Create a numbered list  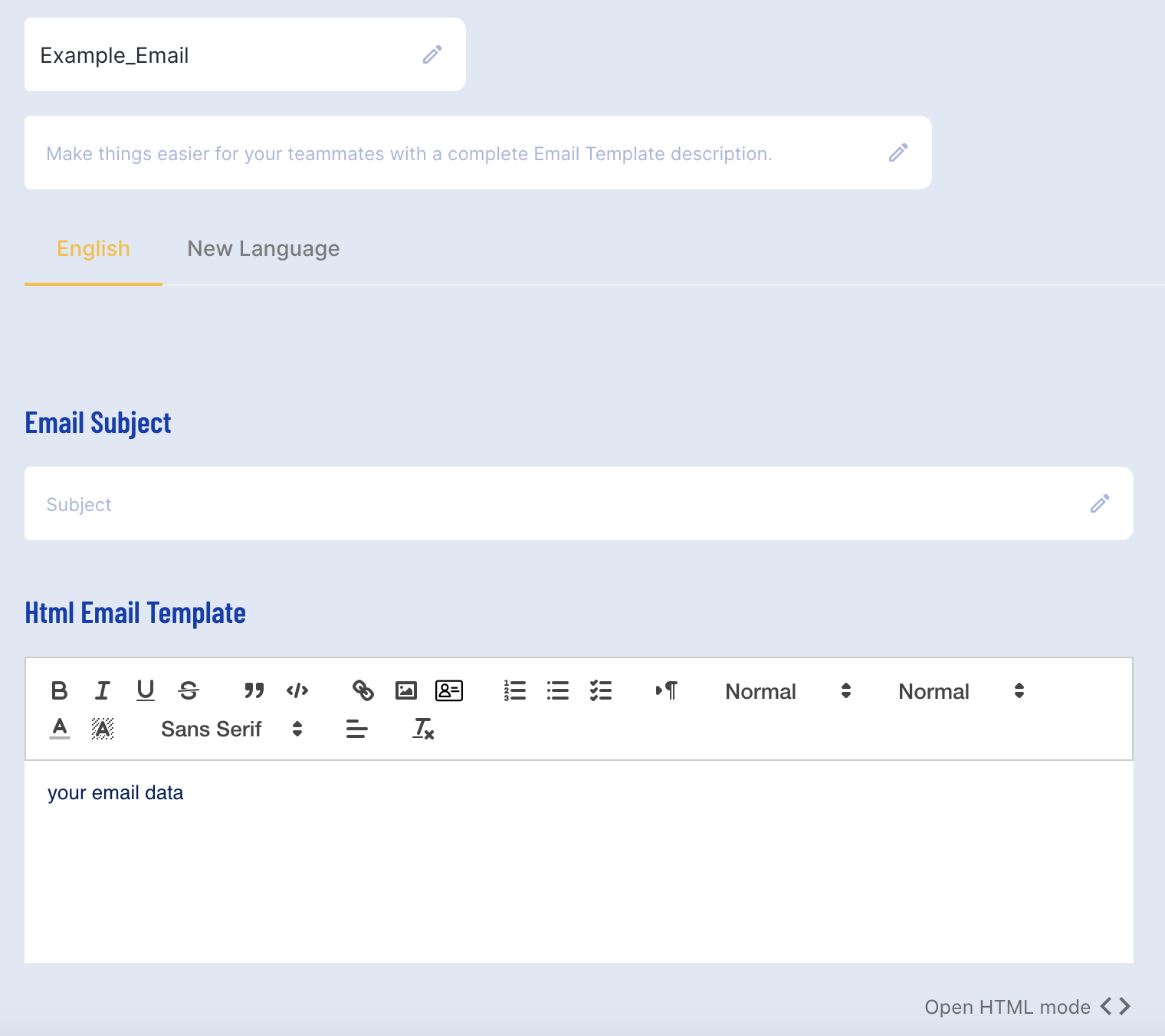tap(514, 690)
